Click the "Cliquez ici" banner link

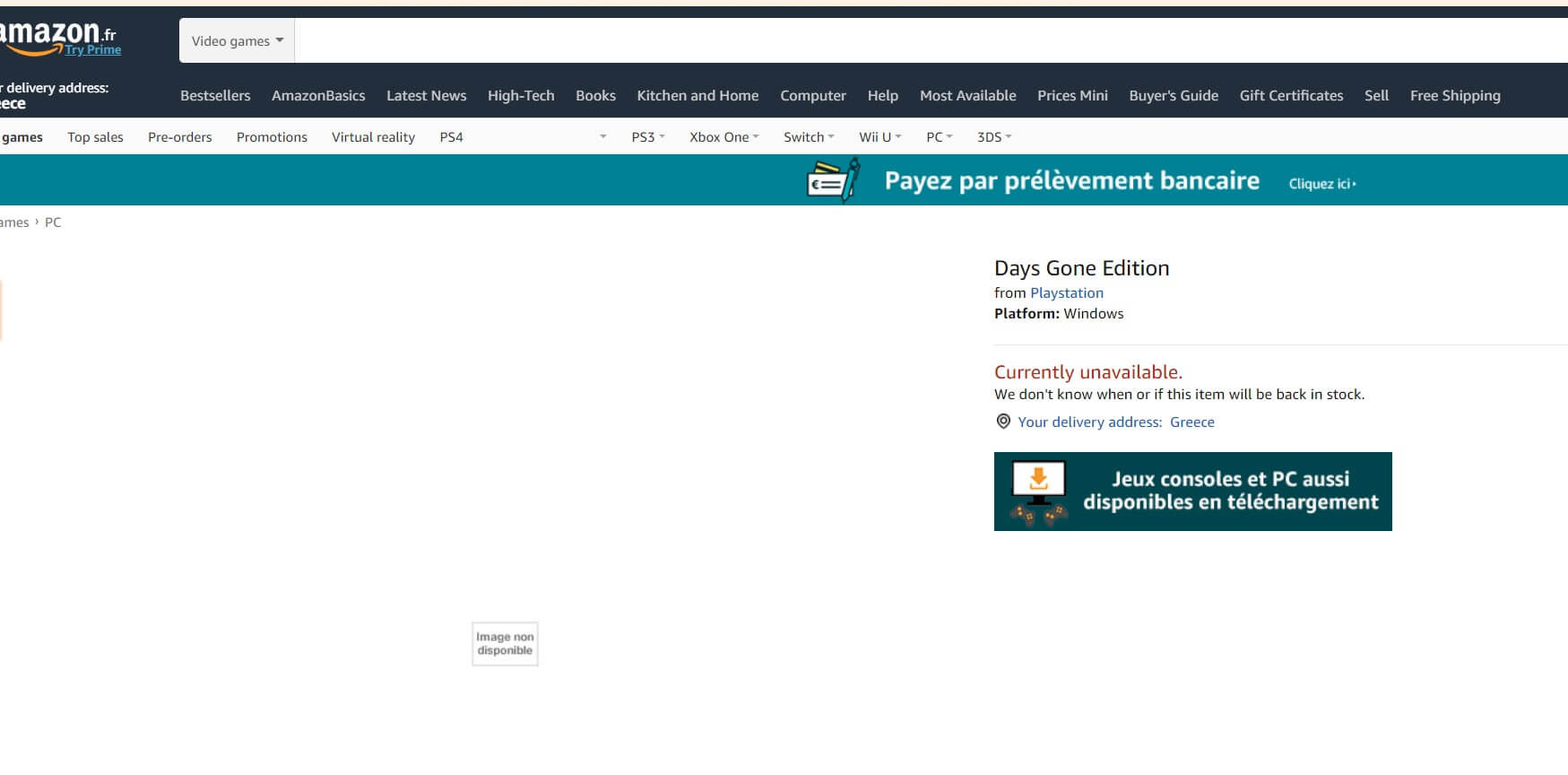point(1321,184)
